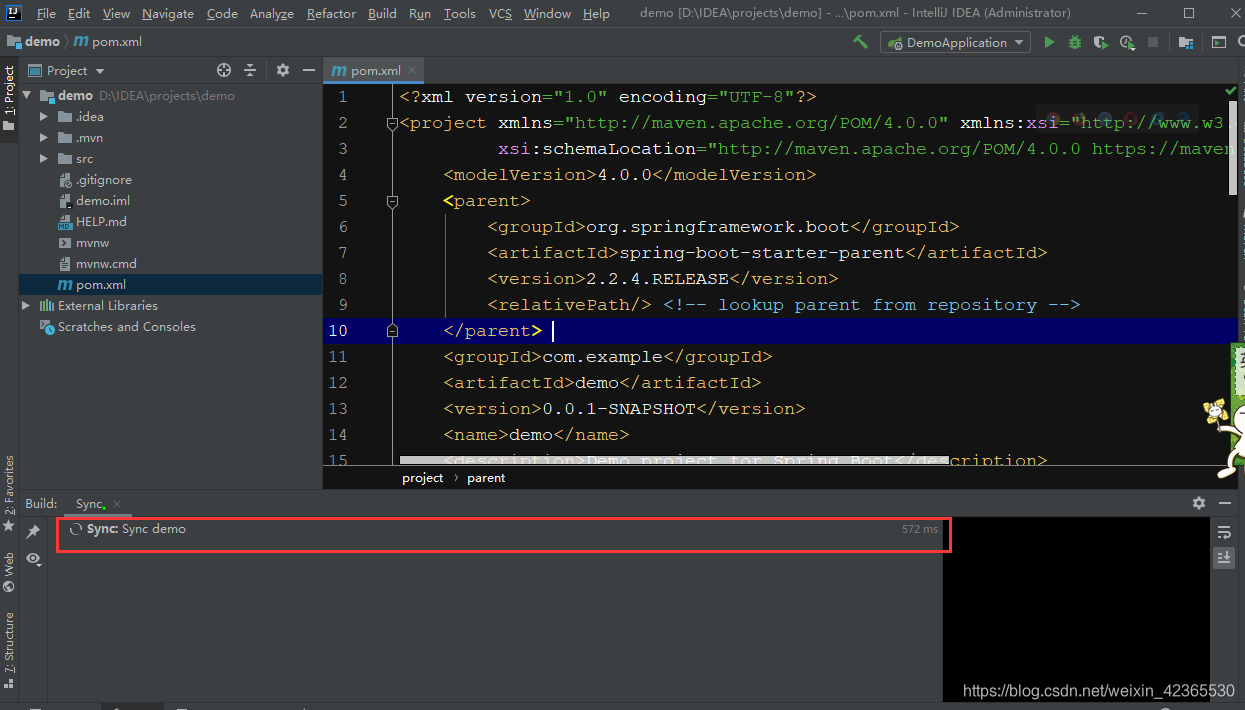This screenshot has height=710, width=1245.
Task: Click the green hammer Build Project icon
Action: [x=860, y=42]
